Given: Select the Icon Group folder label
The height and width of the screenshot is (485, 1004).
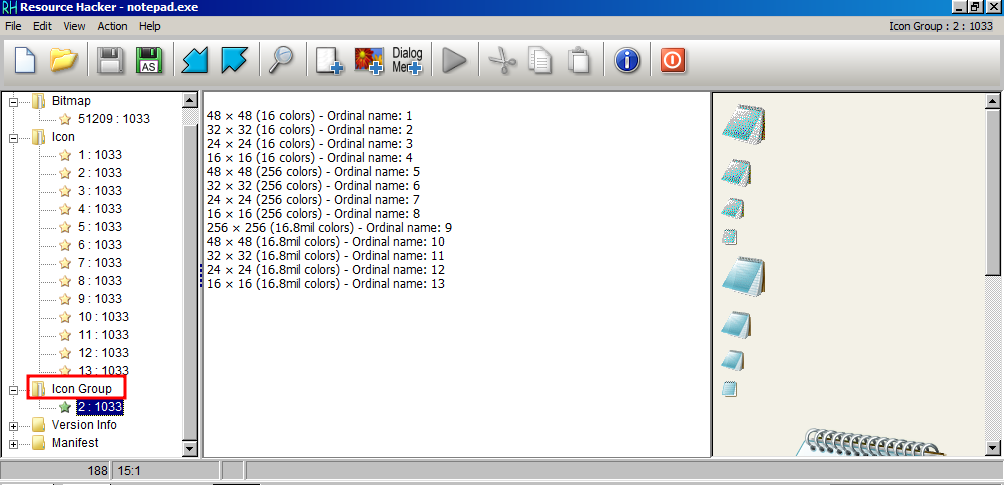Looking at the screenshot, I should click(x=81, y=388).
